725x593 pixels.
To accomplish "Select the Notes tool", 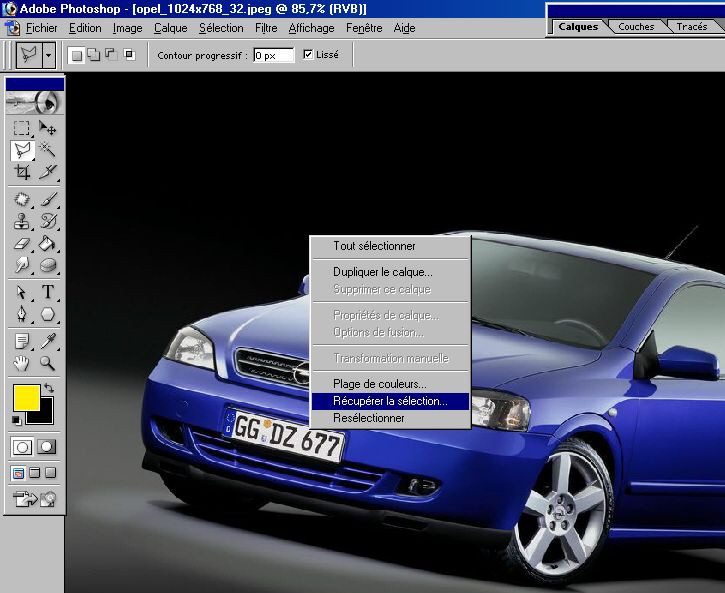I will pos(22,342).
